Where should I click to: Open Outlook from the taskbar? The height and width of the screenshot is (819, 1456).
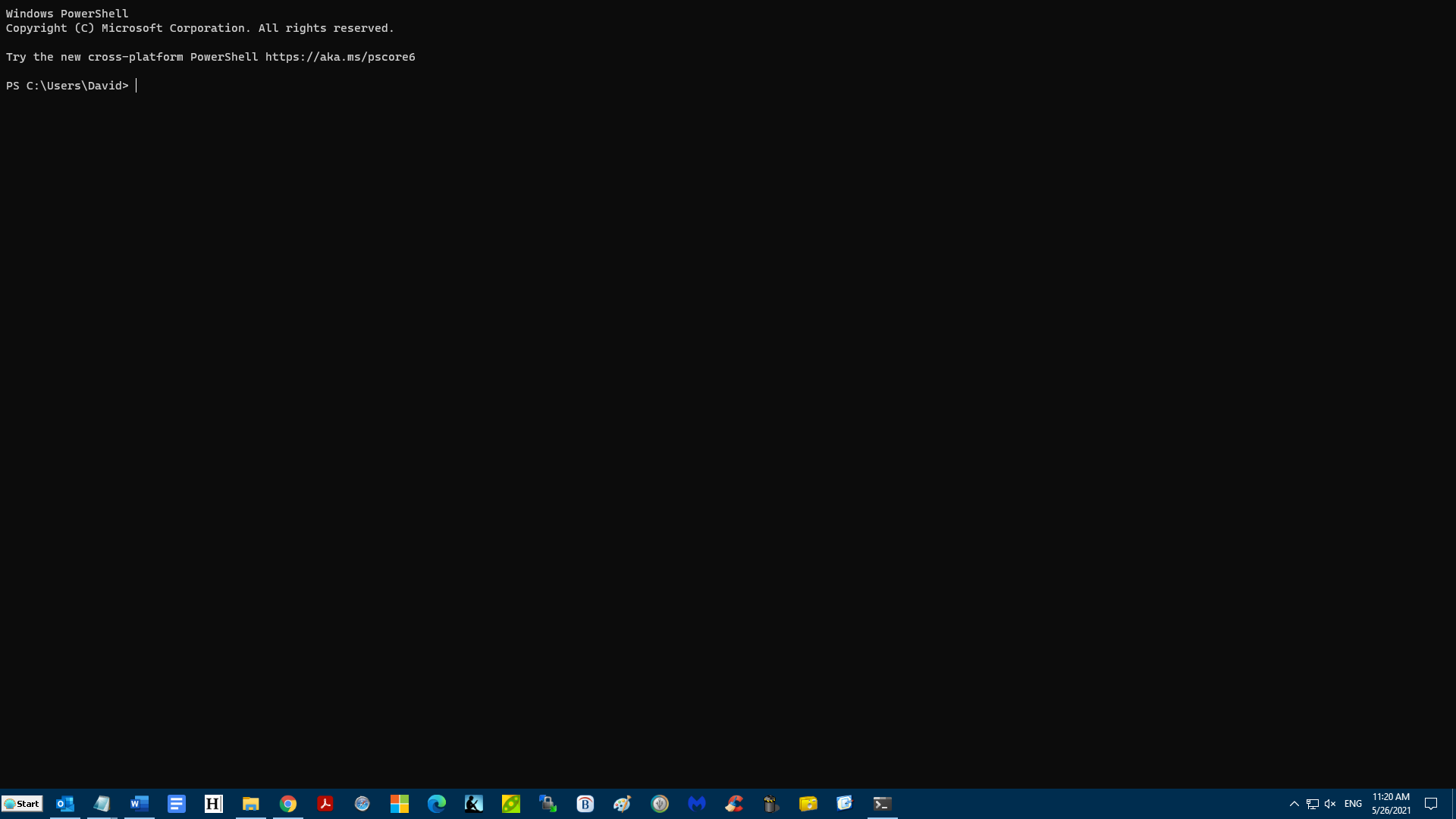pyautogui.click(x=65, y=804)
